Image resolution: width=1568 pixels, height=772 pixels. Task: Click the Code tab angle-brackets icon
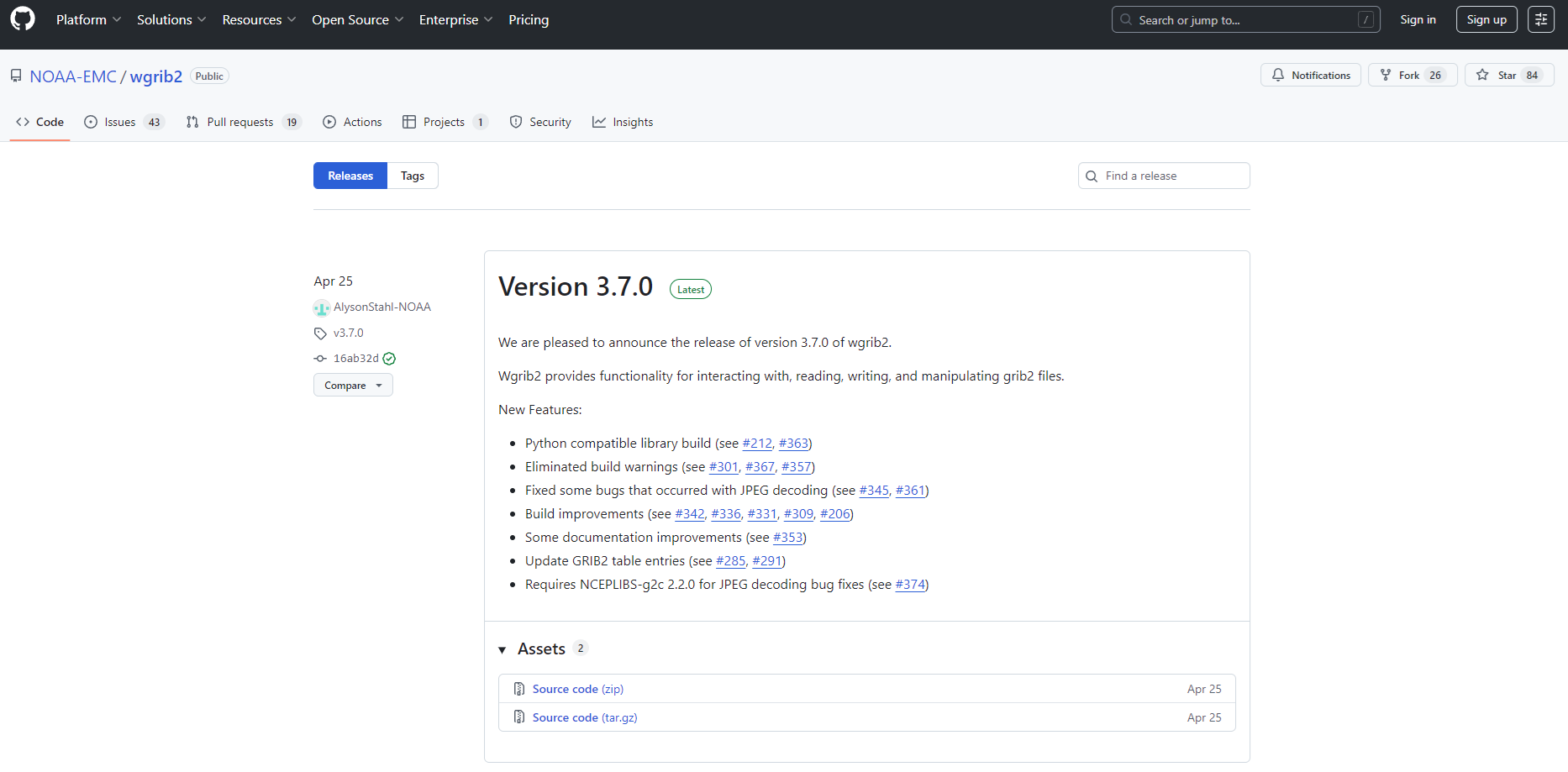tap(23, 122)
